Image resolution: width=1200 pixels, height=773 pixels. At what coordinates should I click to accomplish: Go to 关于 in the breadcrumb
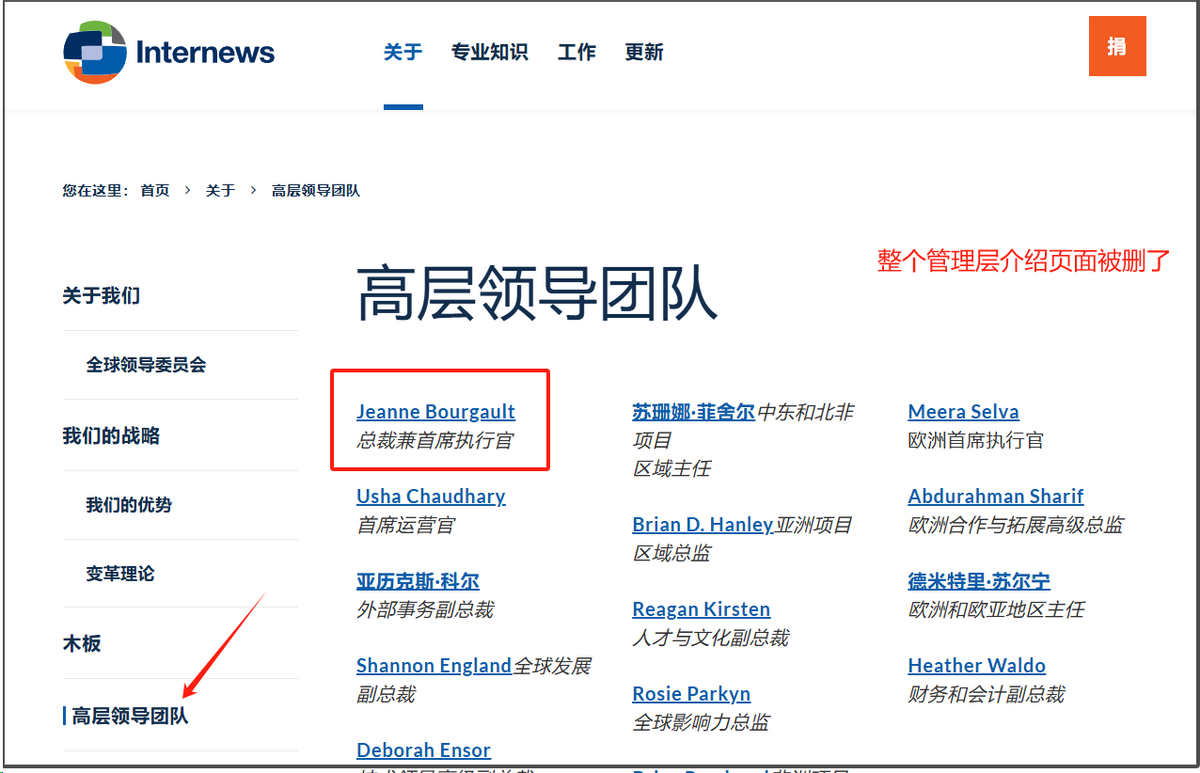click(x=220, y=190)
